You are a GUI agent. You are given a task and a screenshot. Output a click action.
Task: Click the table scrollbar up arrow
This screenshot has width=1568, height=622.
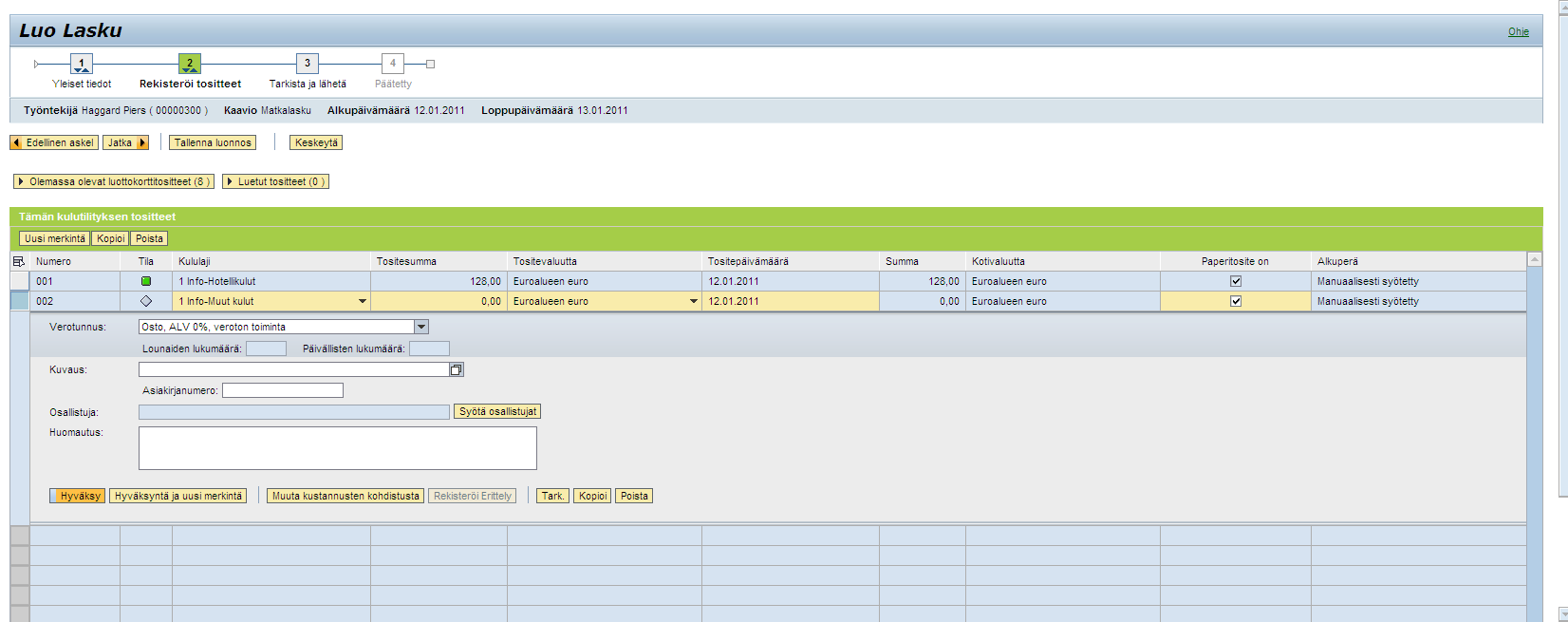tap(1534, 259)
